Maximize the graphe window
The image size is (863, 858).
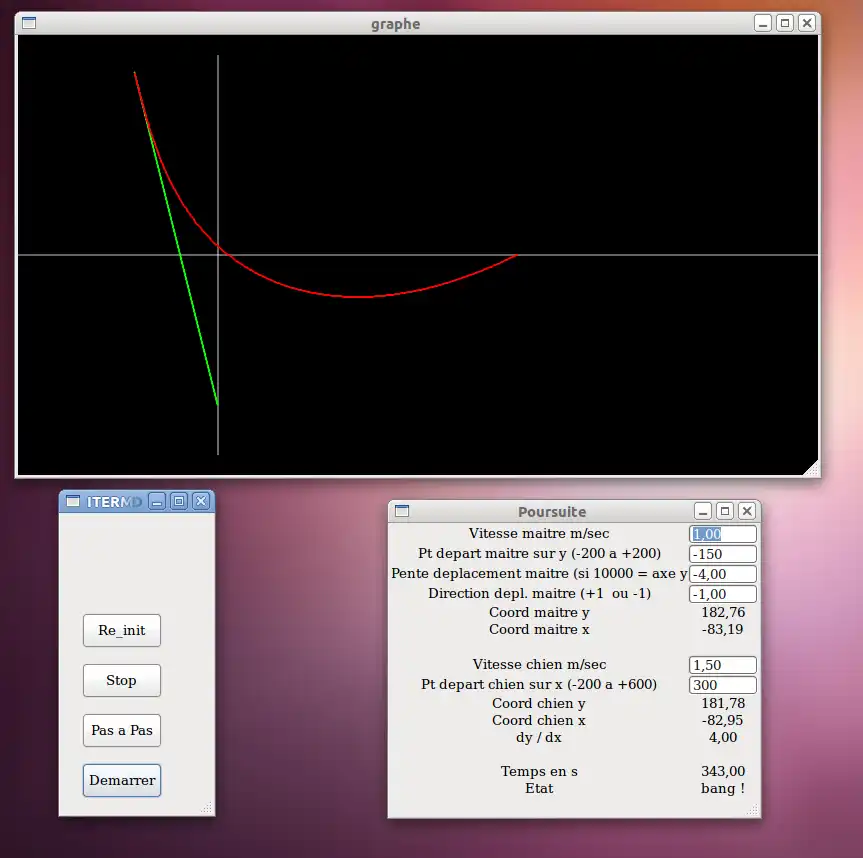785,23
